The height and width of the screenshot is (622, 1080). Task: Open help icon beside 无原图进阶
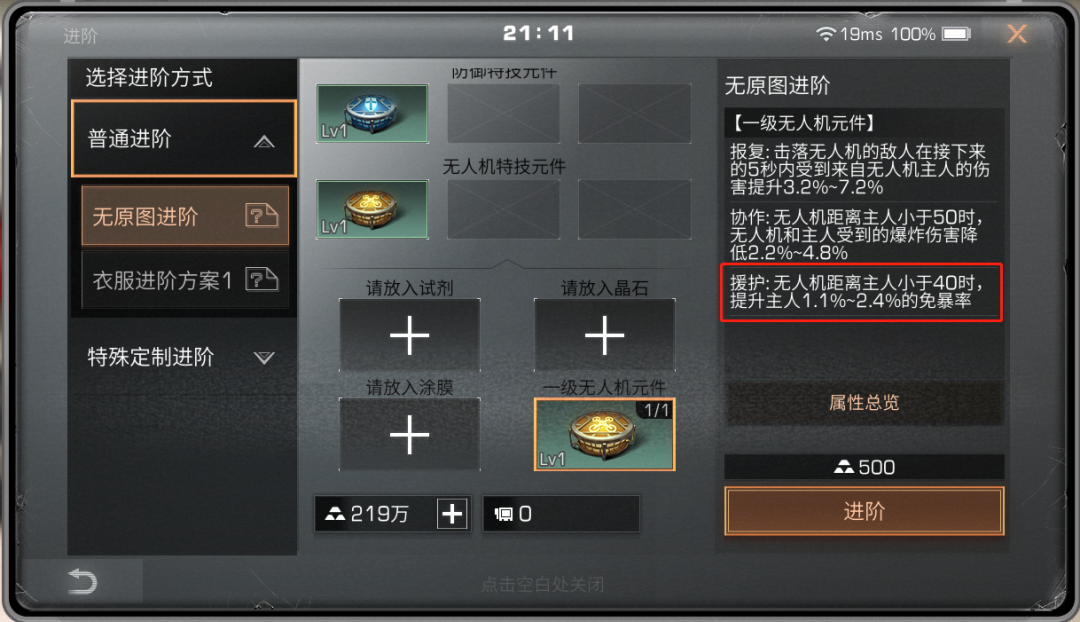tap(262, 216)
